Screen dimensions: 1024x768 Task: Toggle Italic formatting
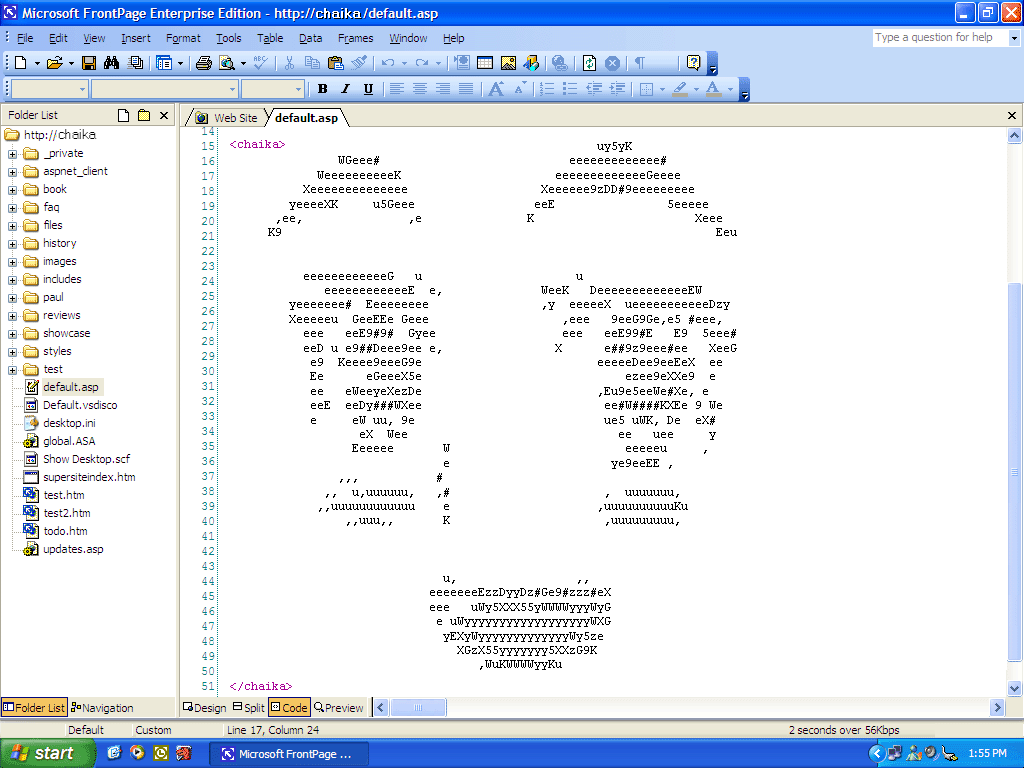(345, 89)
